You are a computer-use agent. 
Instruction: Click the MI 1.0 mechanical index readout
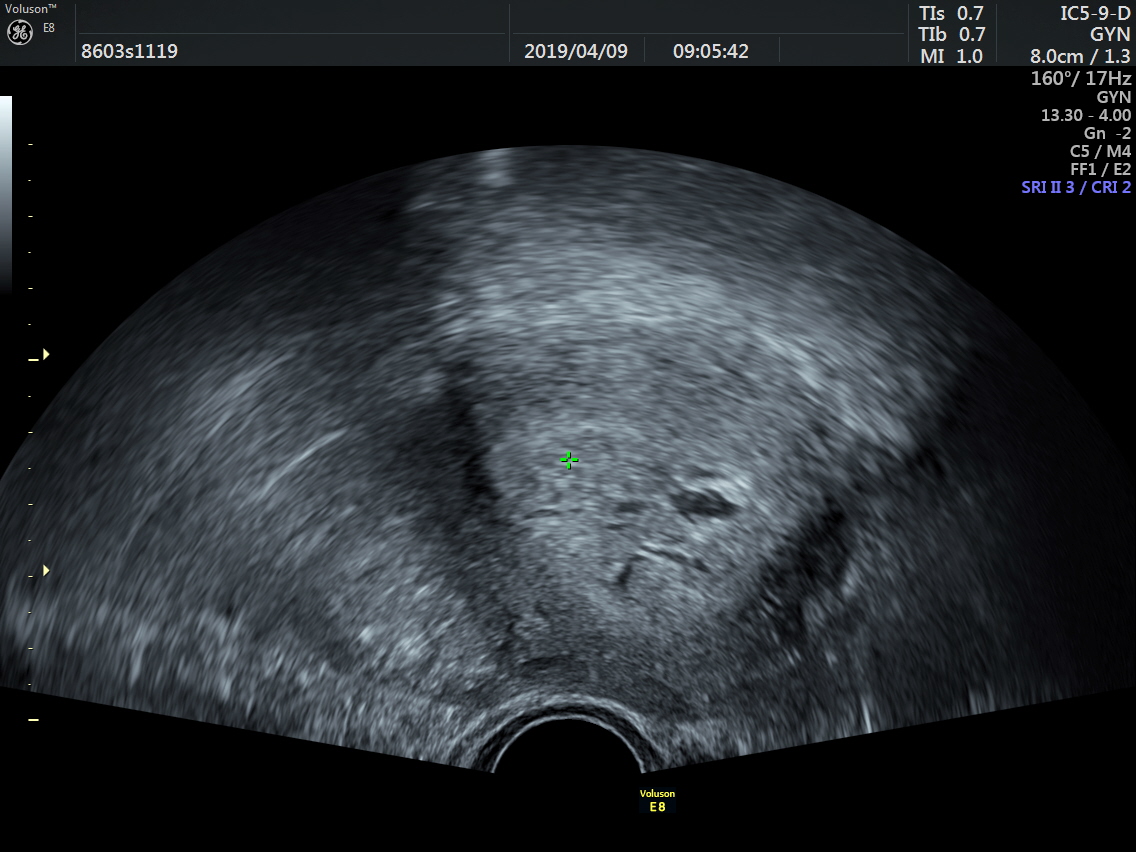951,57
